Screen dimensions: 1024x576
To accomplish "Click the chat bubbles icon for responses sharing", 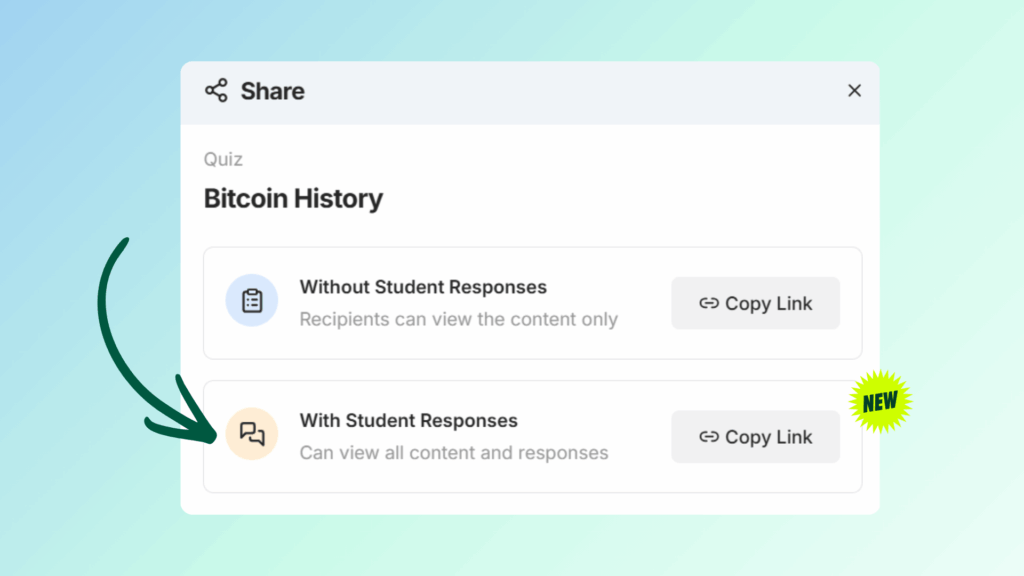I will 252,434.
